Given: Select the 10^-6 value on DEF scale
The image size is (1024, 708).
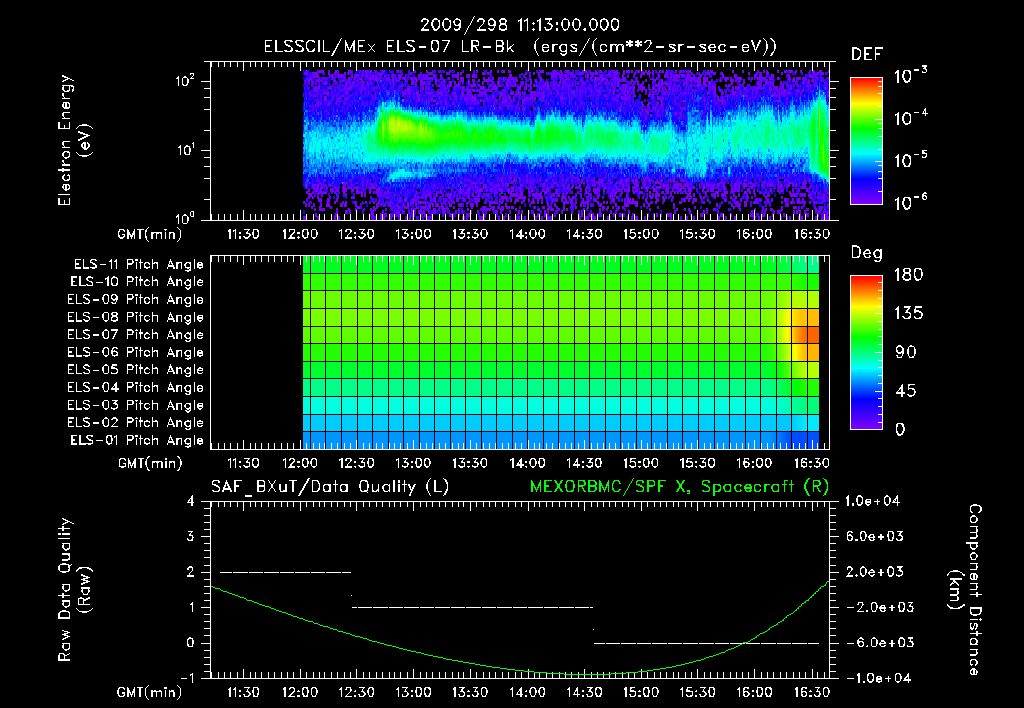Looking at the screenshot, I should (x=910, y=202).
